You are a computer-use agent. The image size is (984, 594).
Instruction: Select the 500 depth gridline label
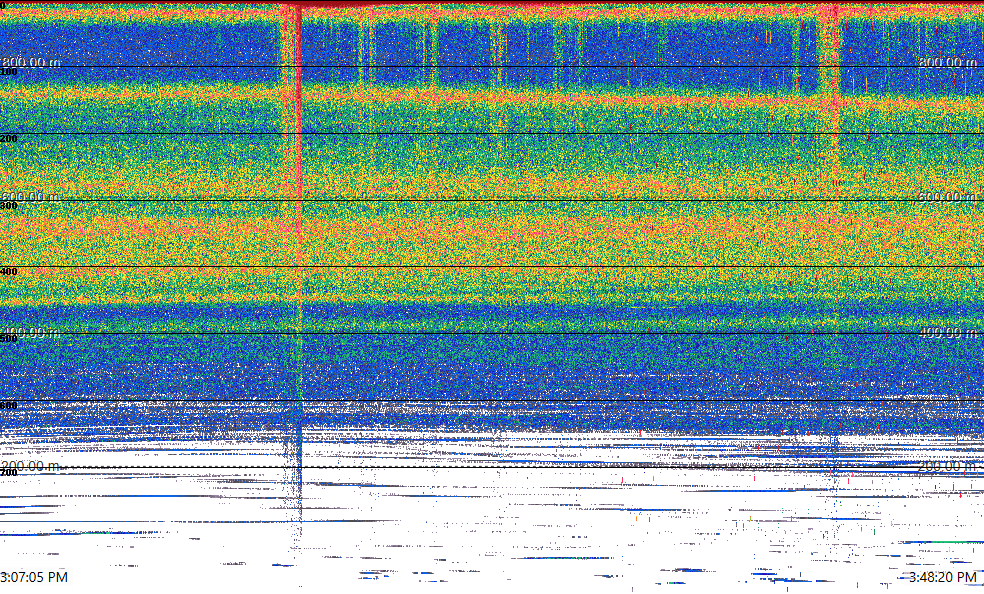click(9, 338)
